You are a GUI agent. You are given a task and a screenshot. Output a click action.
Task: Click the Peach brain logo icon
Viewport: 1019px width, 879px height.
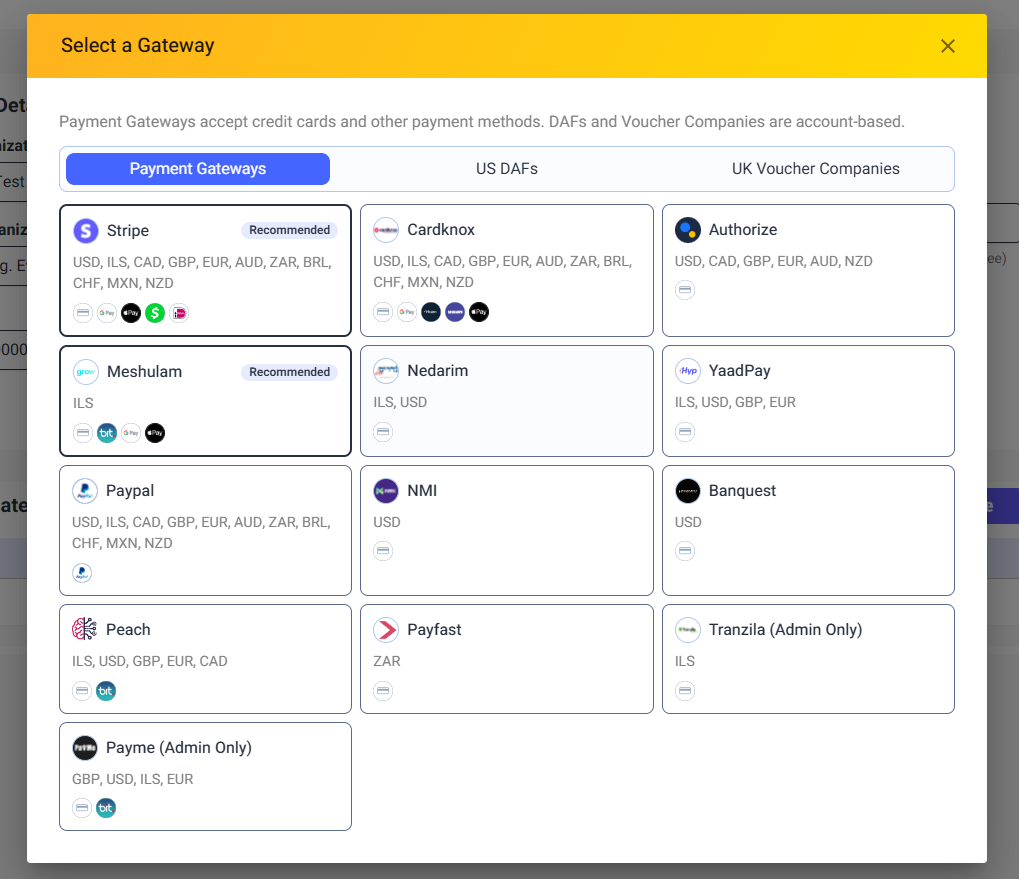click(84, 630)
